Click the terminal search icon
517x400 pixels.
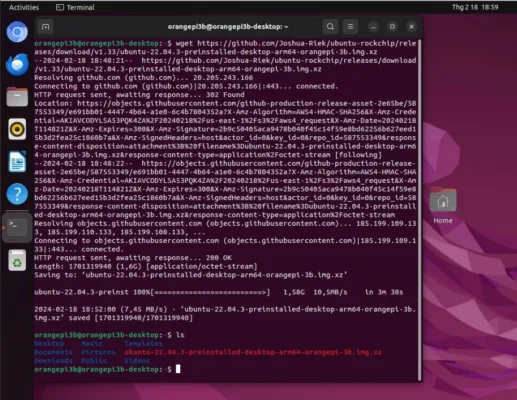(330, 27)
